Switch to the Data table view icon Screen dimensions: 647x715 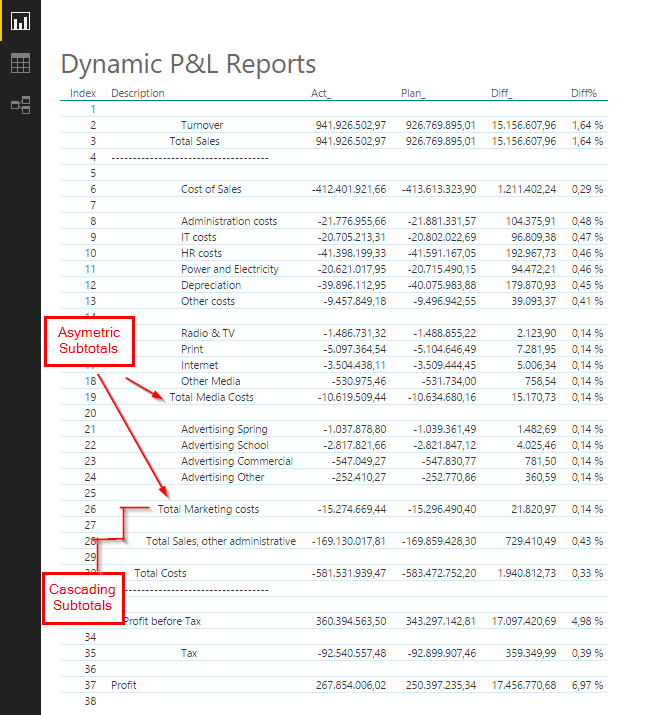pyautogui.click(x=21, y=63)
